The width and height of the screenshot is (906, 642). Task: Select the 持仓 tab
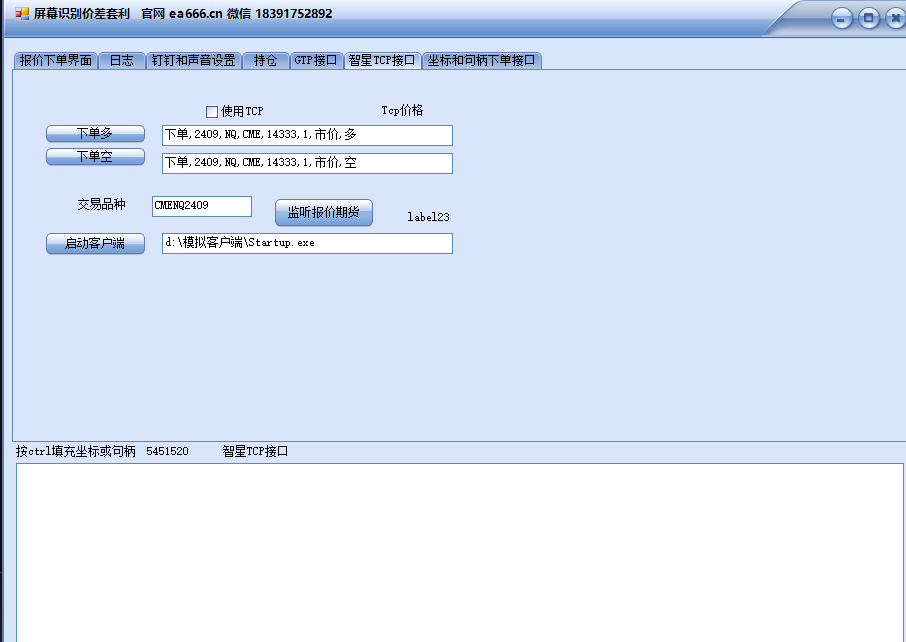click(x=265, y=60)
